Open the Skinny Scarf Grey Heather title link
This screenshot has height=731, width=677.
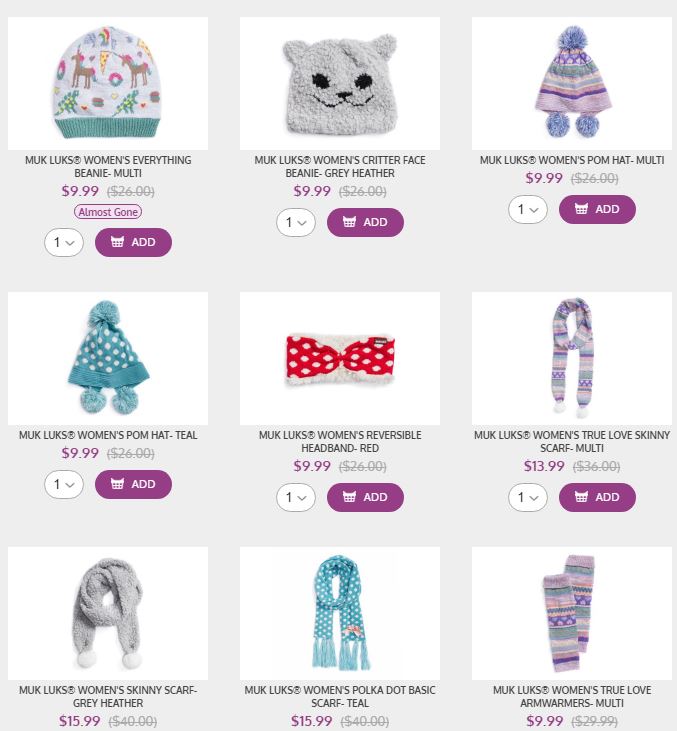pos(108,697)
